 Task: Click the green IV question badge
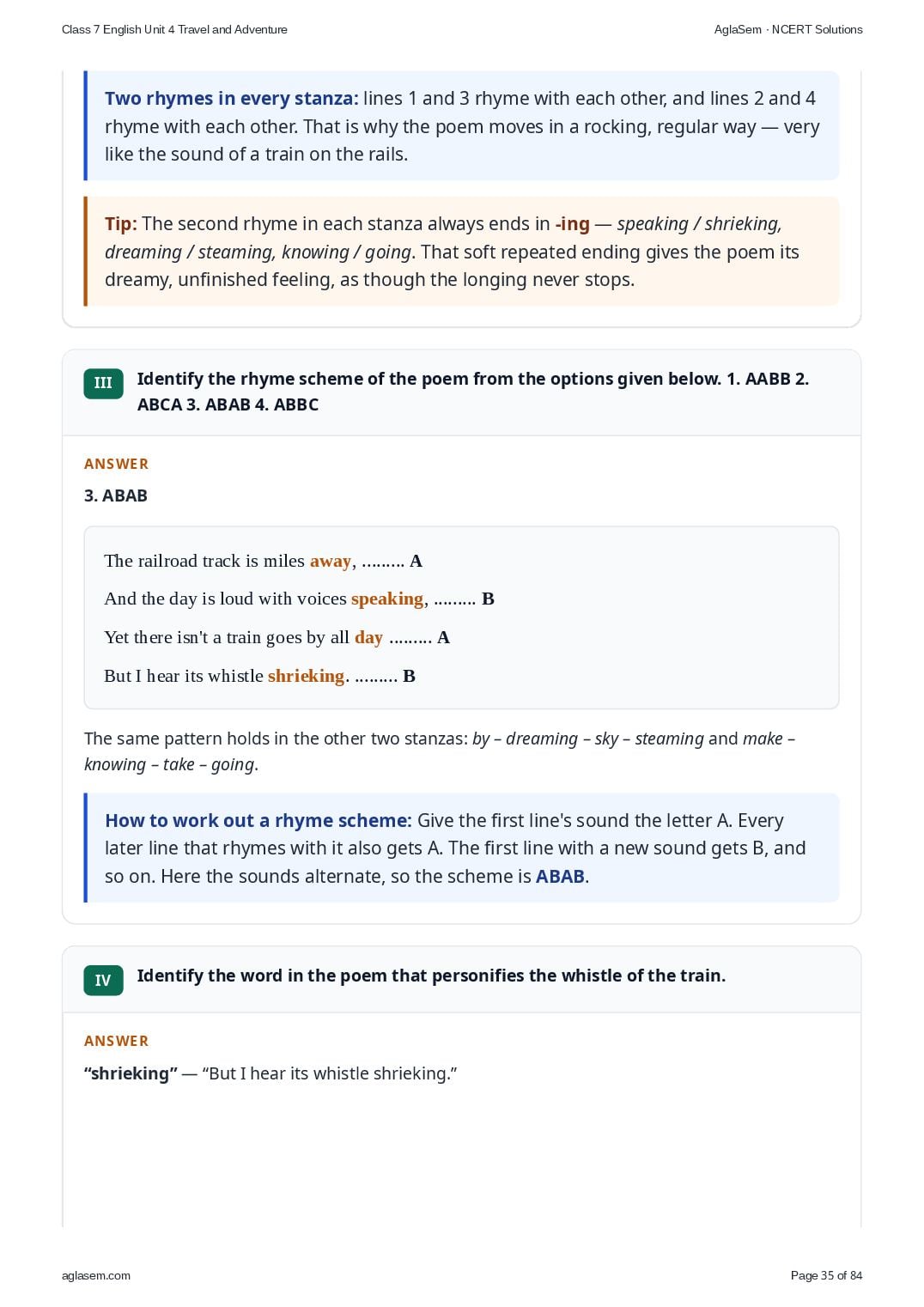coord(103,980)
